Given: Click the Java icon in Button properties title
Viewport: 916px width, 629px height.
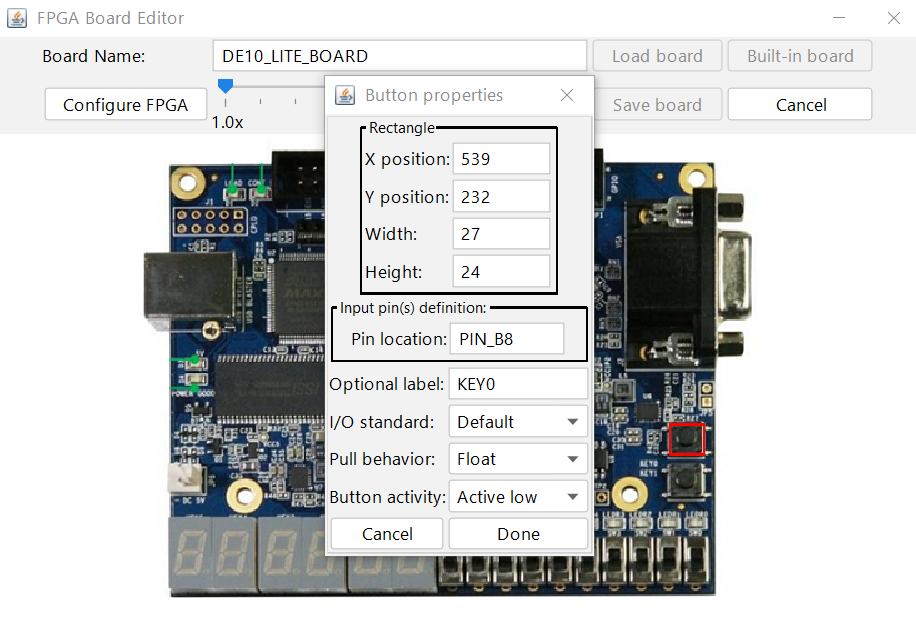Looking at the screenshot, I should [x=345, y=95].
